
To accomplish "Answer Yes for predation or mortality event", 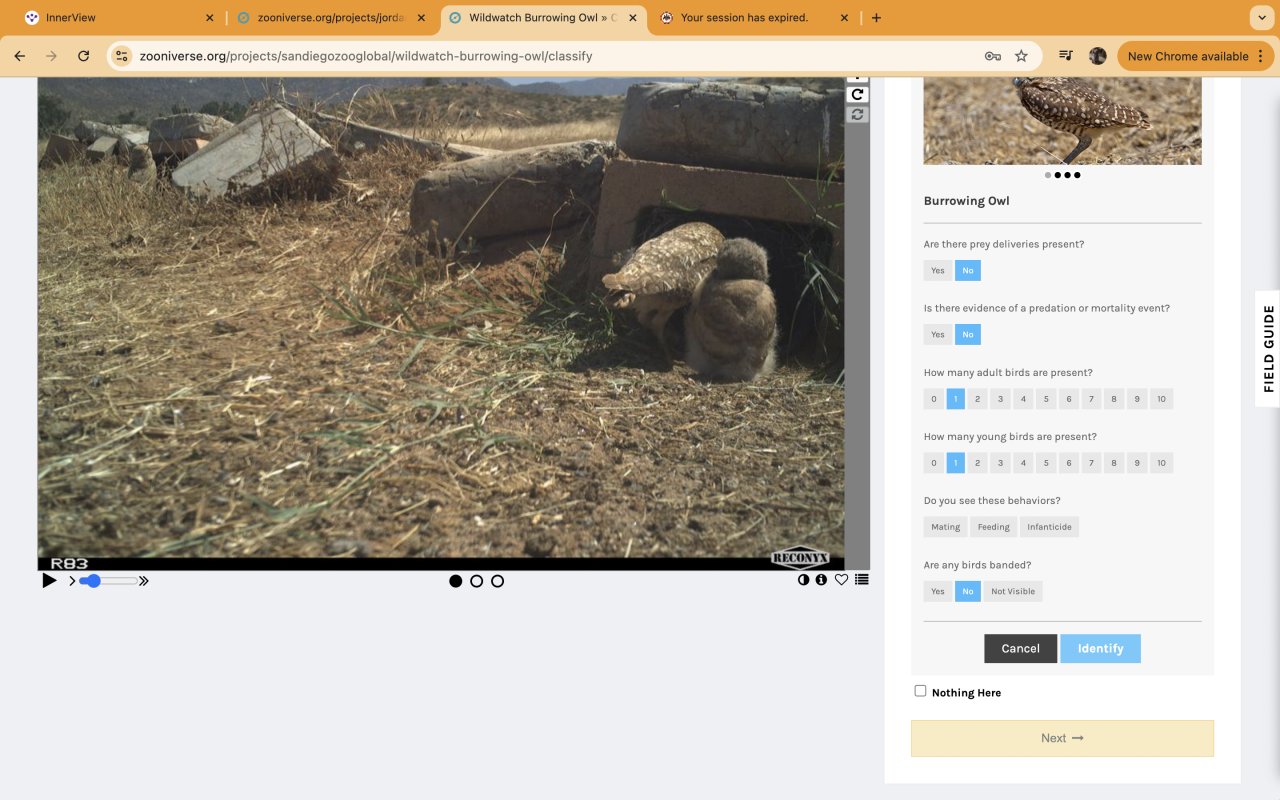I will 937,334.
